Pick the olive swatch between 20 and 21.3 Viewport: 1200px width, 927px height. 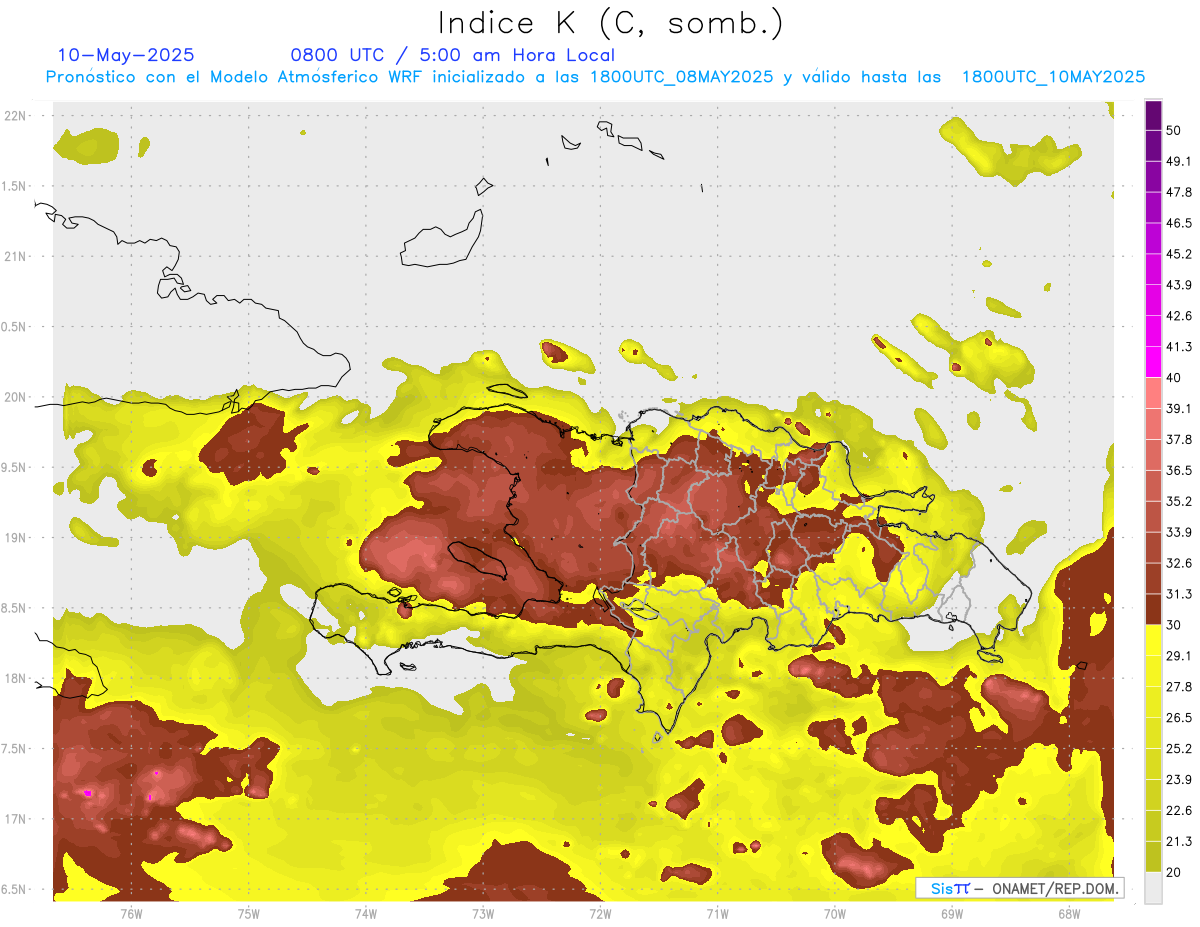pyautogui.click(x=1153, y=857)
